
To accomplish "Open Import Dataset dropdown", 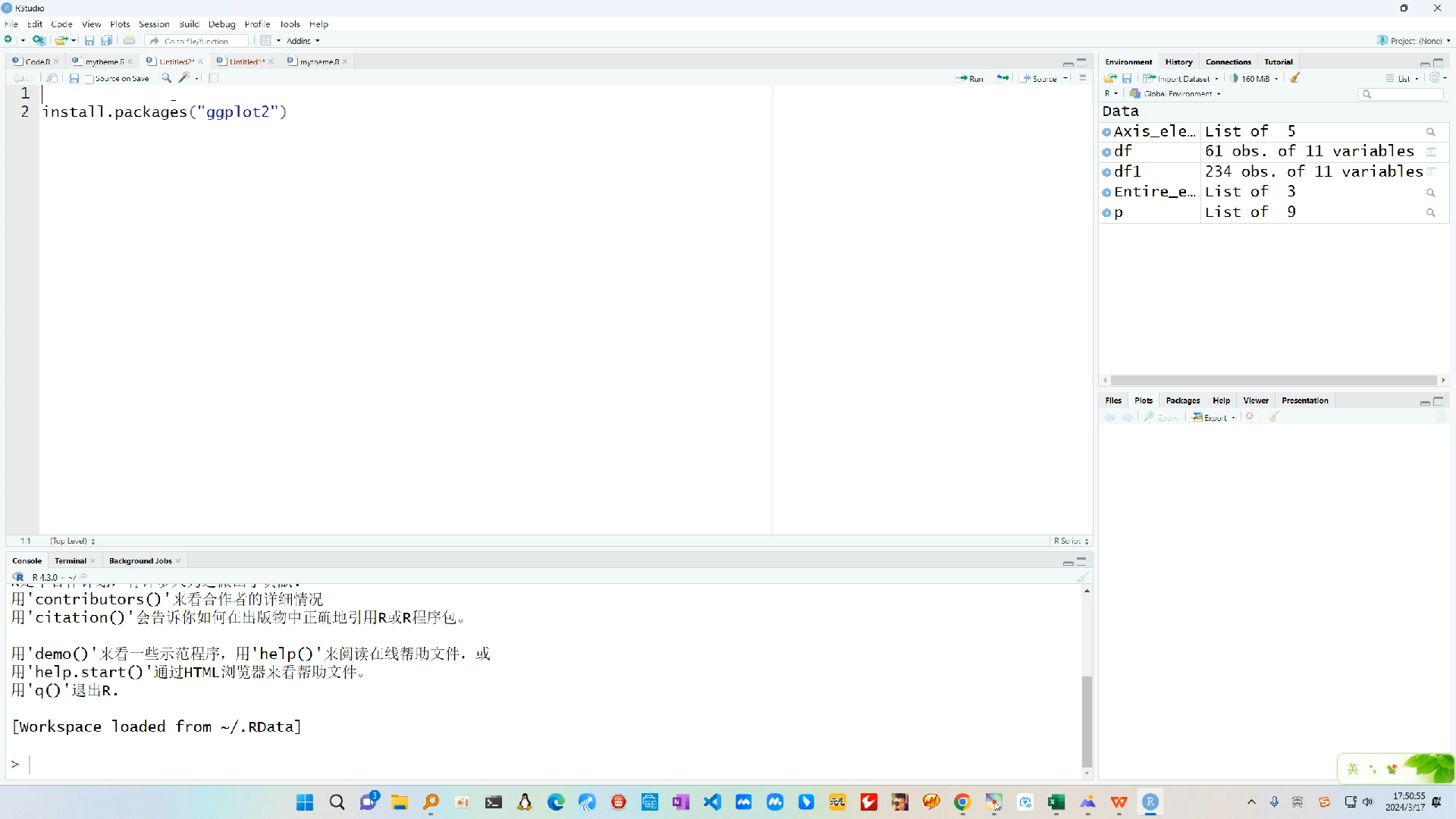I will tap(1181, 78).
